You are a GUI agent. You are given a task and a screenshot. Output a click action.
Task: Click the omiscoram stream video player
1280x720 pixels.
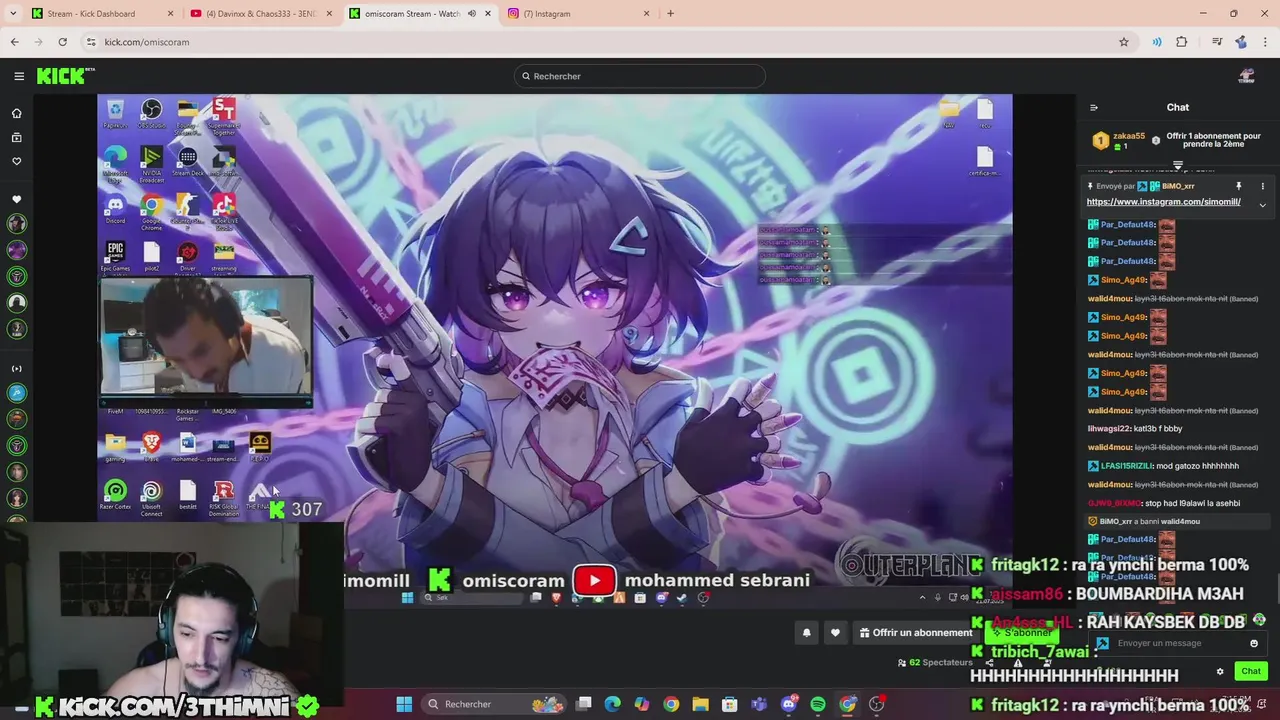coord(555,350)
